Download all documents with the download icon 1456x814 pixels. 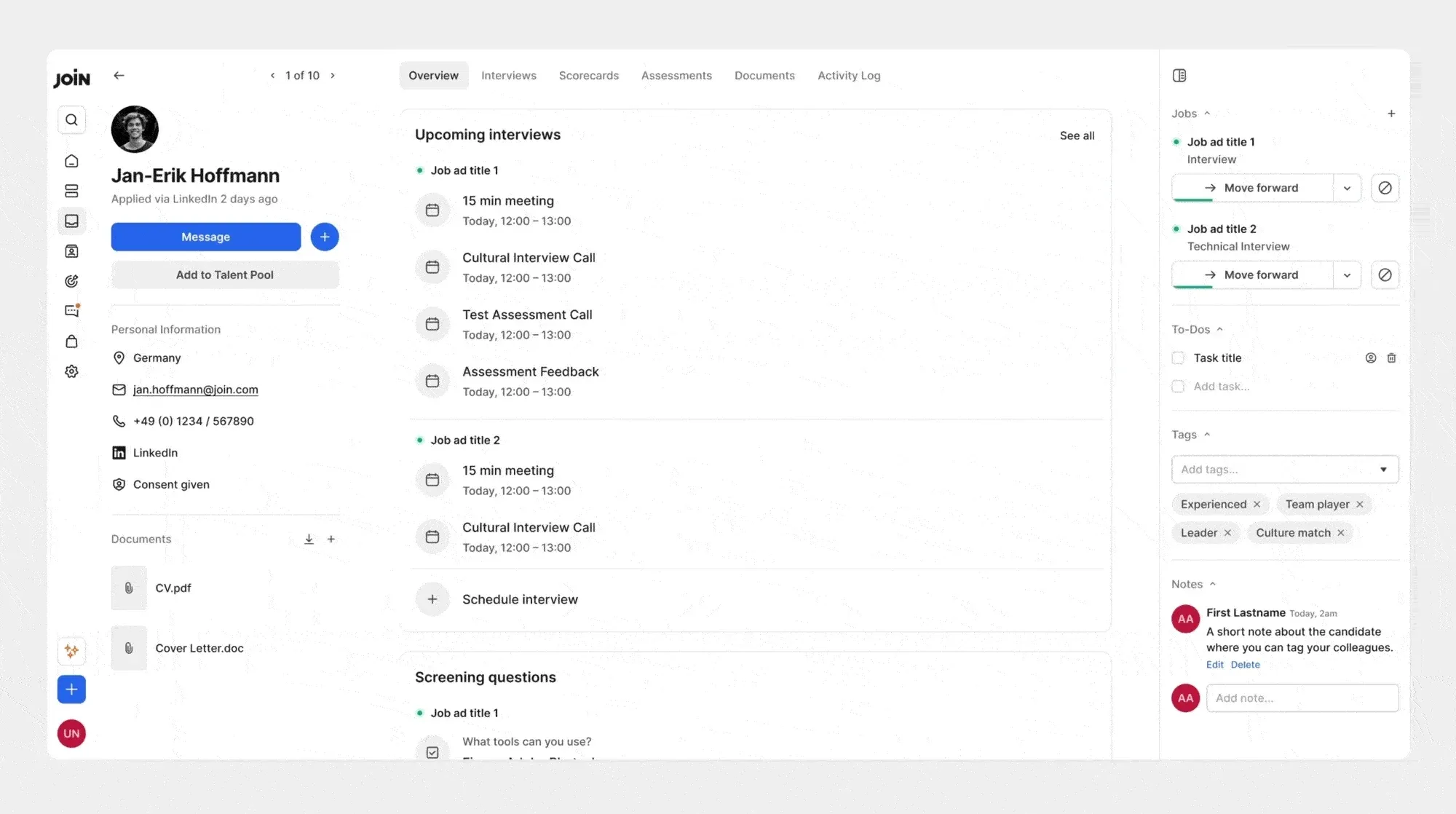click(309, 539)
